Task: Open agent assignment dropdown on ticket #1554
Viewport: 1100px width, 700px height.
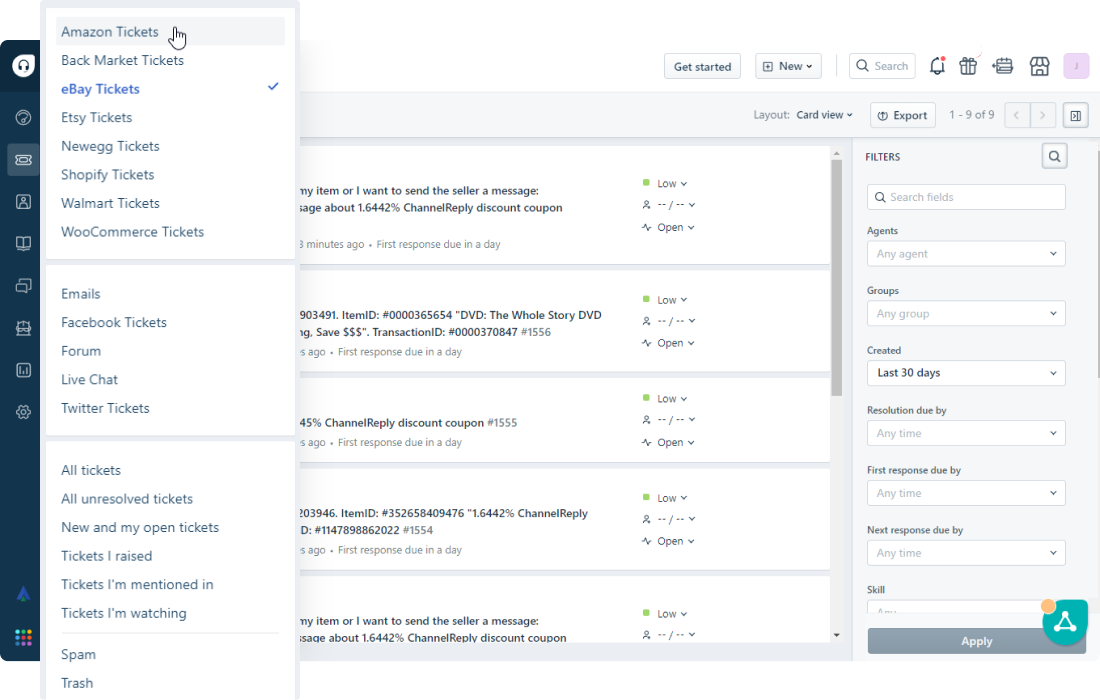Action: coord(669,519)
